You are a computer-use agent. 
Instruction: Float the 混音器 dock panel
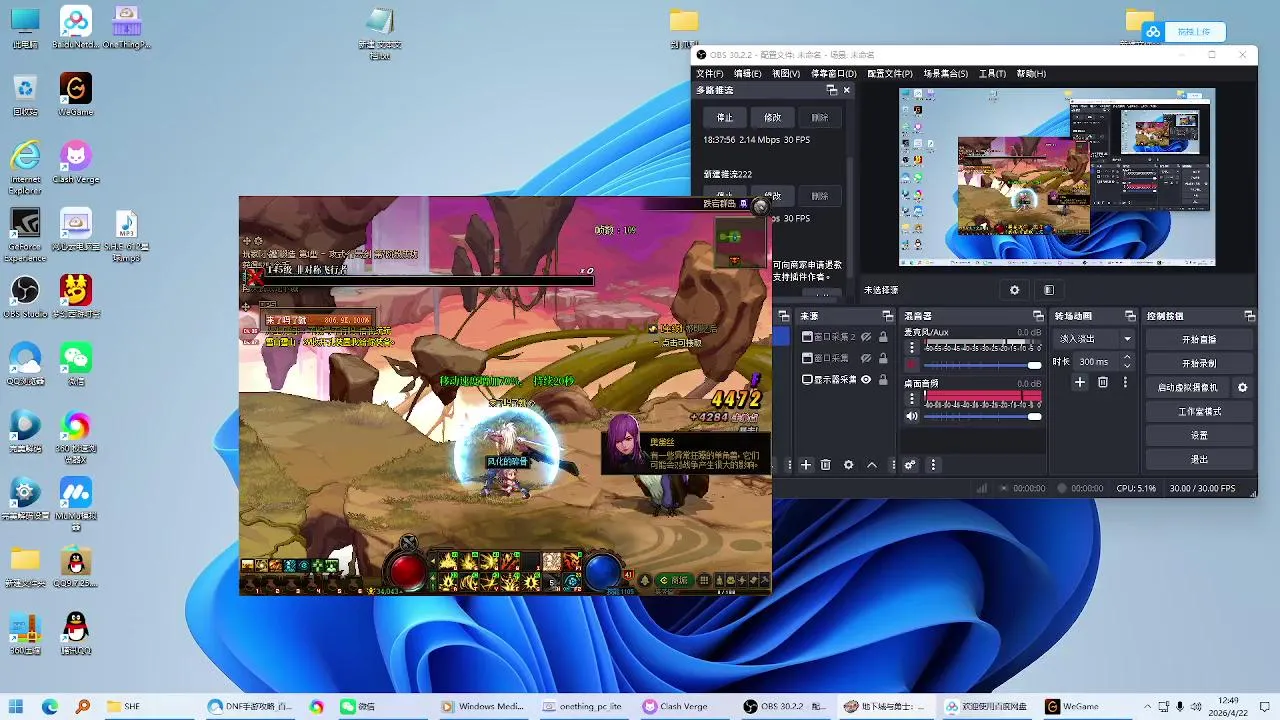click(1038, 316)
